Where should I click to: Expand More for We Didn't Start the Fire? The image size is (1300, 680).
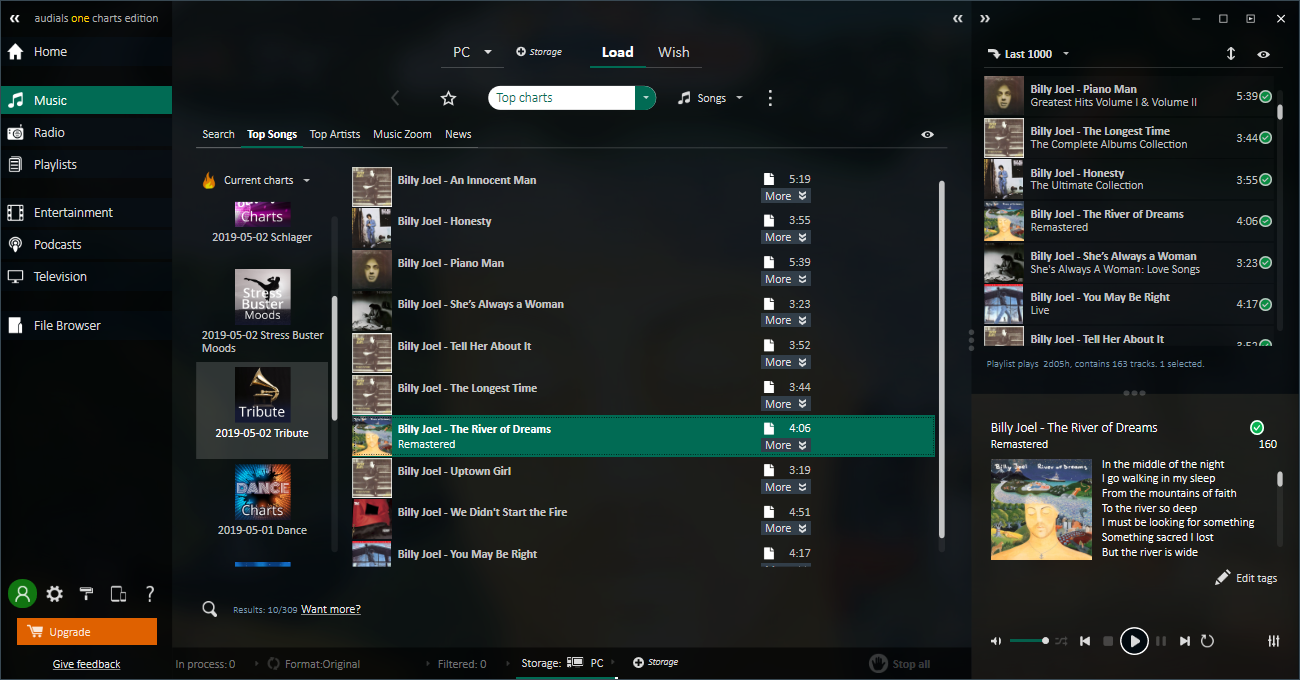point(786,528)
